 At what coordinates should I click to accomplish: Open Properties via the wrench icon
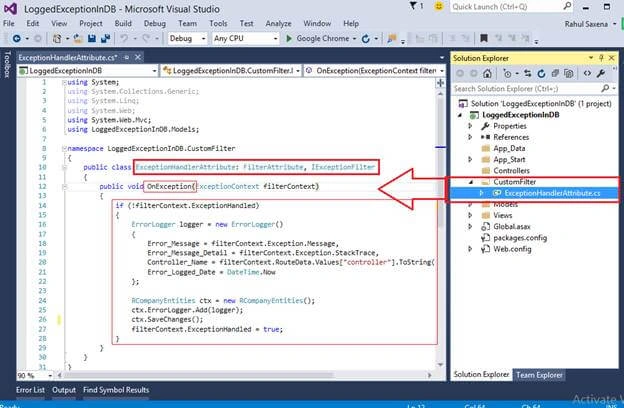pyautogui.click(x=601, y=74)
